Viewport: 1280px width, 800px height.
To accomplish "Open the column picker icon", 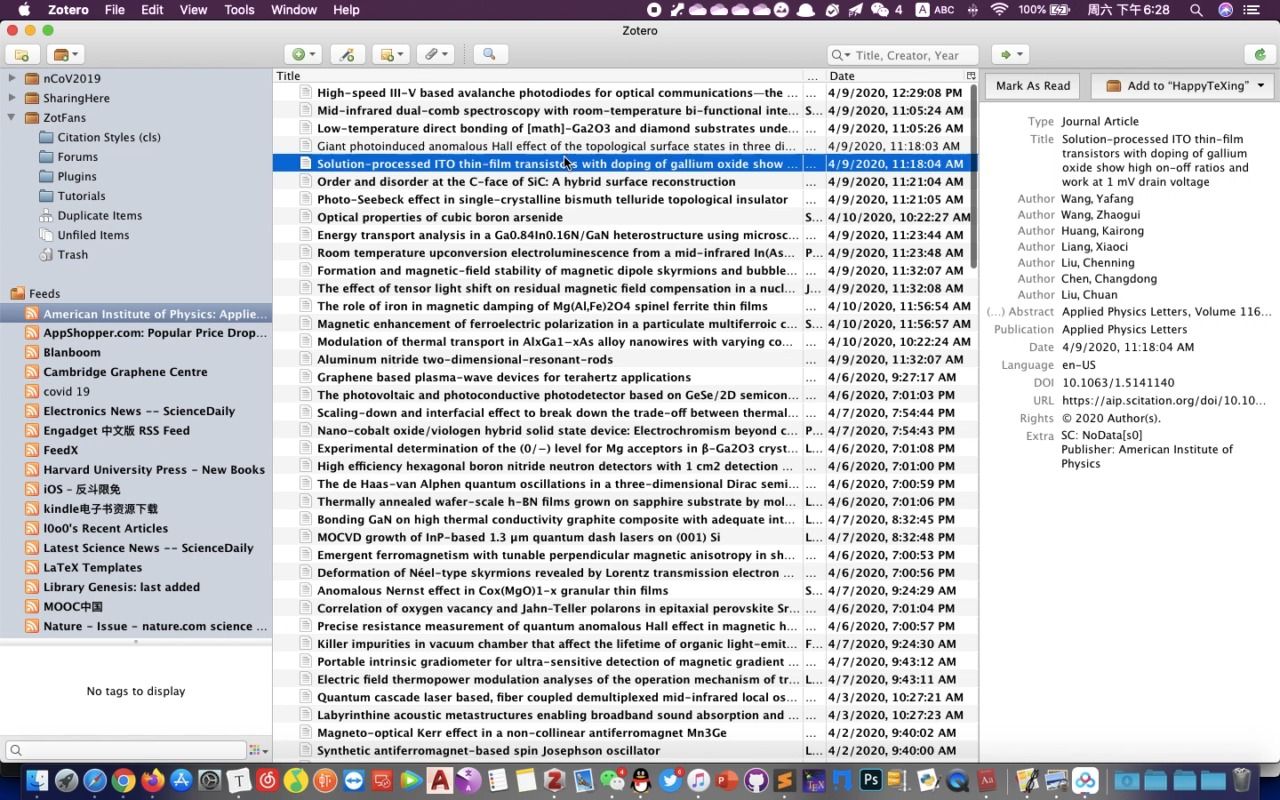I will pos(970,76).
